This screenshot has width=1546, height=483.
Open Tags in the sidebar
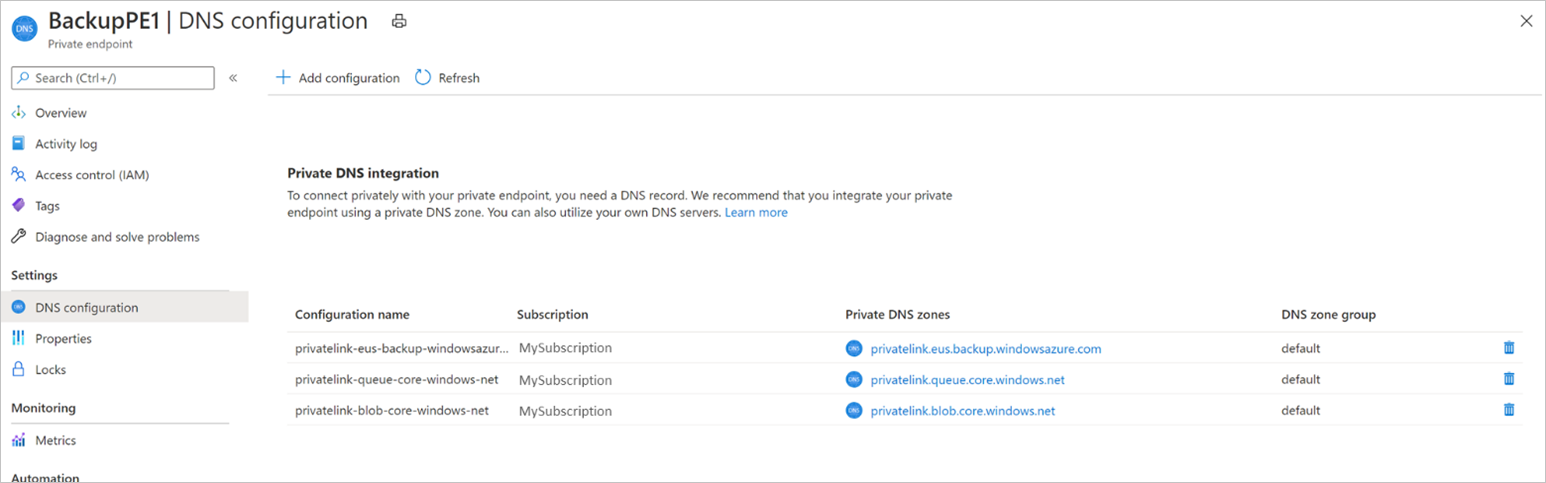point(47,206)
